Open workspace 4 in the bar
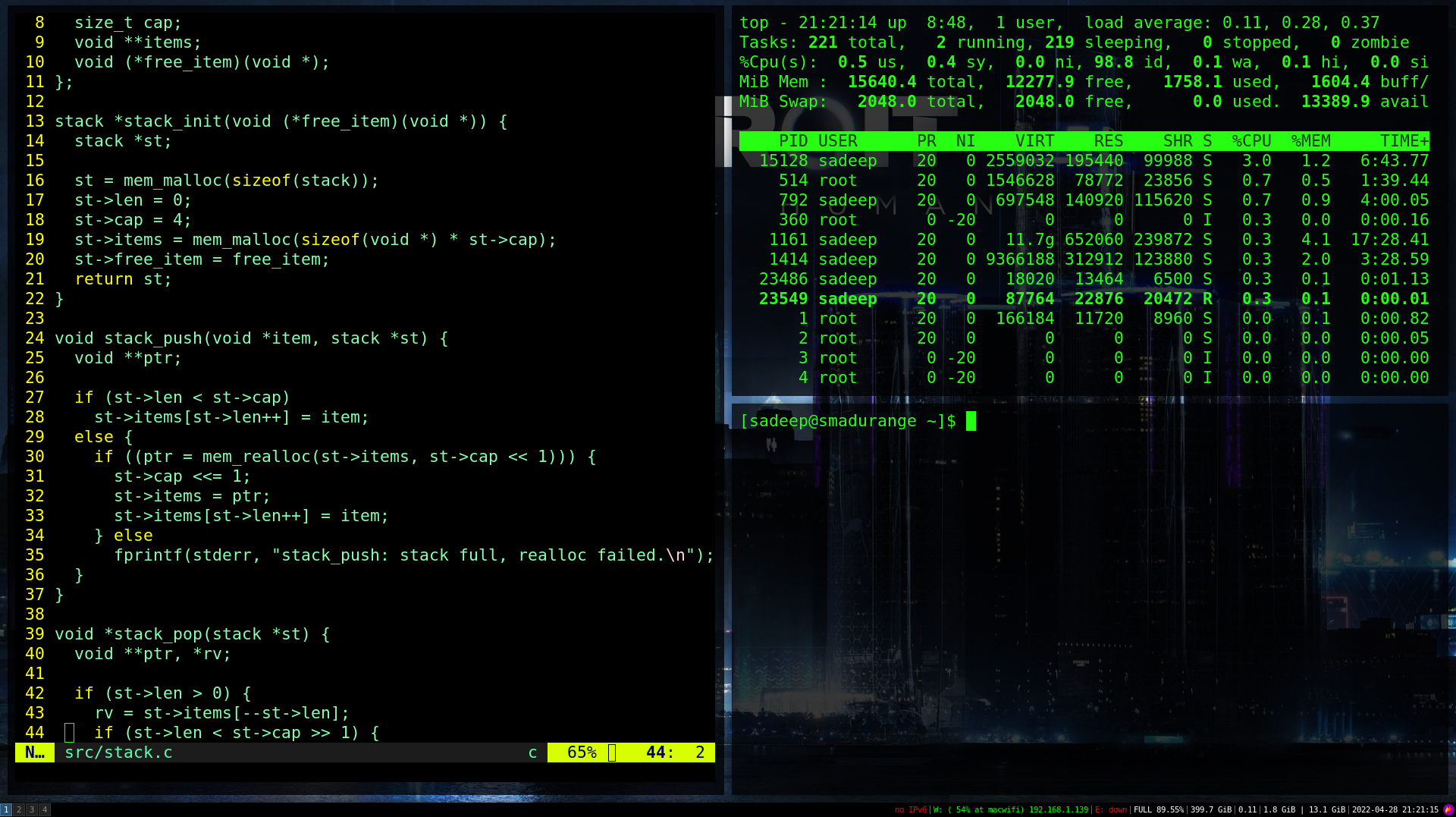1456x817 pixels. pos(45,809)
